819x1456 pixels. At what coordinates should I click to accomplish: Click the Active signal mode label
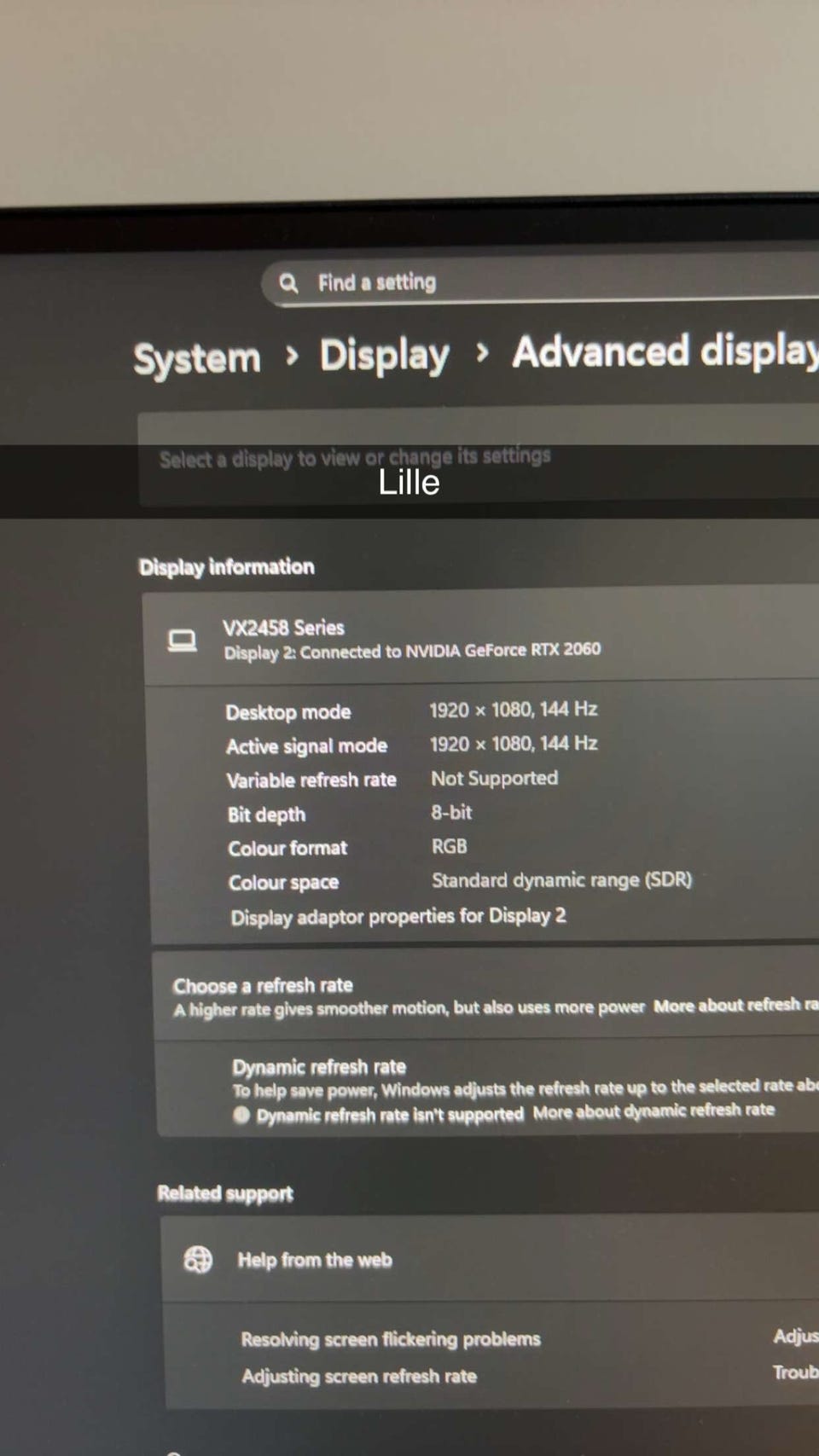[x=307, y=746]
